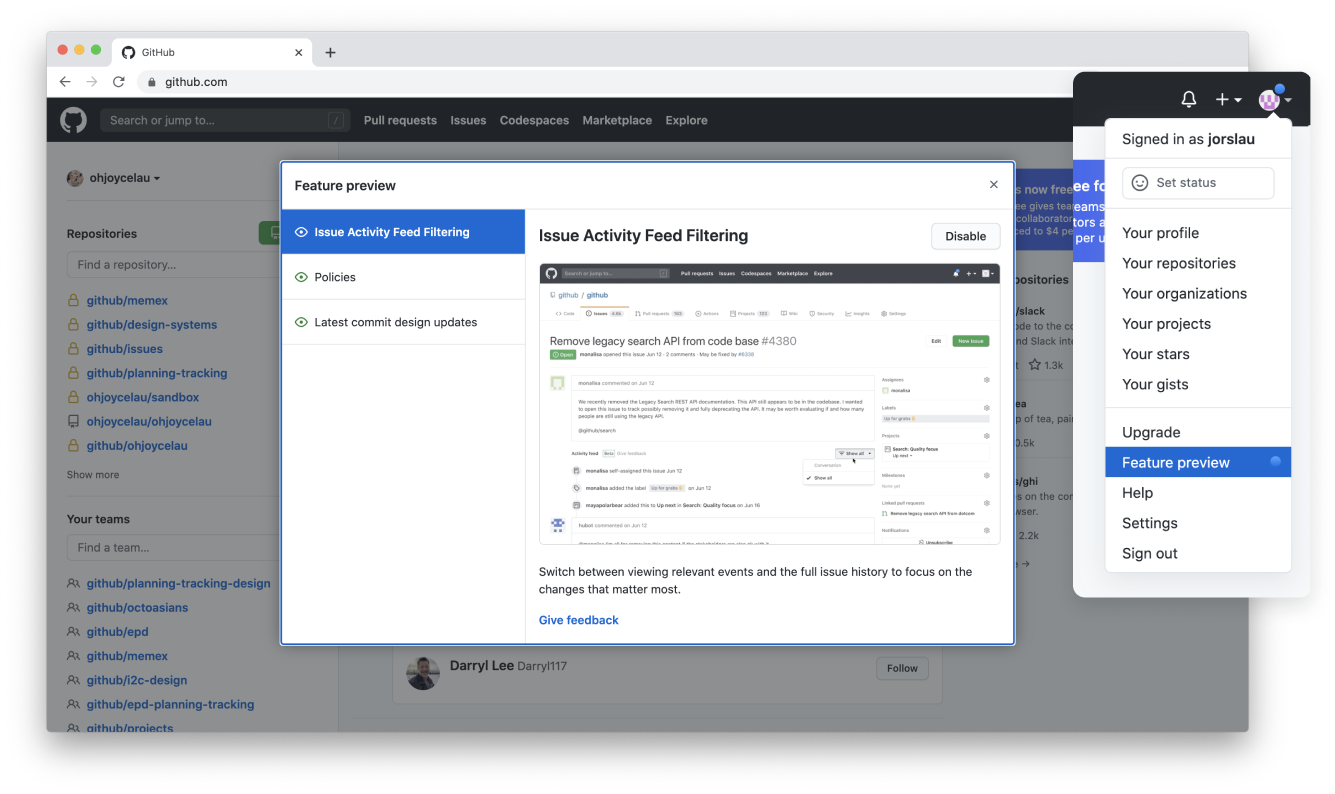Reload the page with refresh icon
Image resolution: width=1335 pixels, height=794 pixels.
tap(119, 82)
